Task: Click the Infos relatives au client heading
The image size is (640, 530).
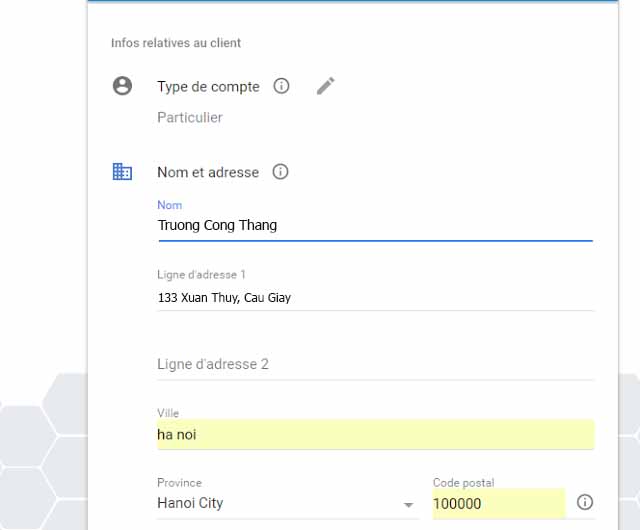Action: click(176, 43)
